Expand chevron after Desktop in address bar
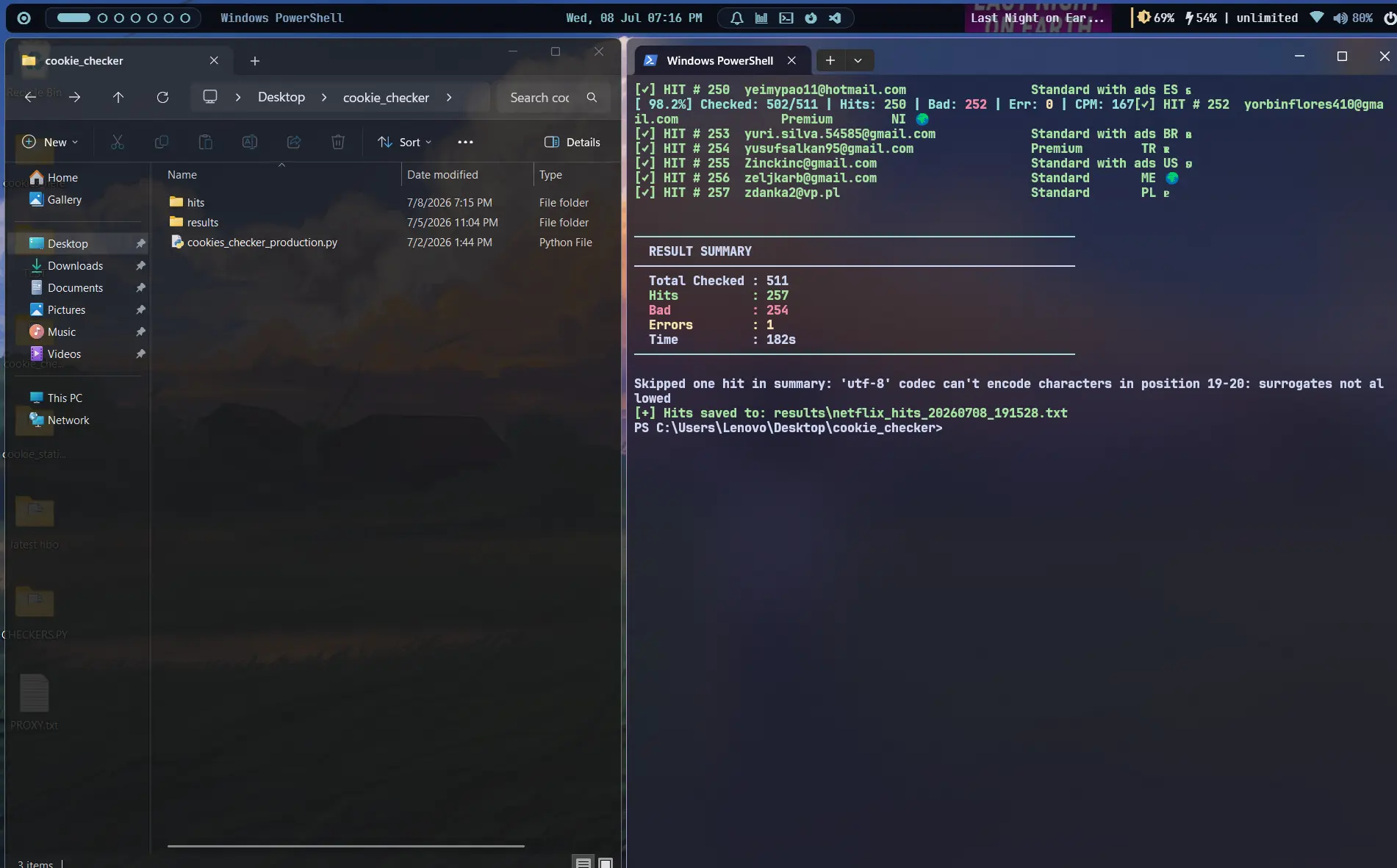Image resolution: width=1397 pixels, height=868 pixels. 324,97
